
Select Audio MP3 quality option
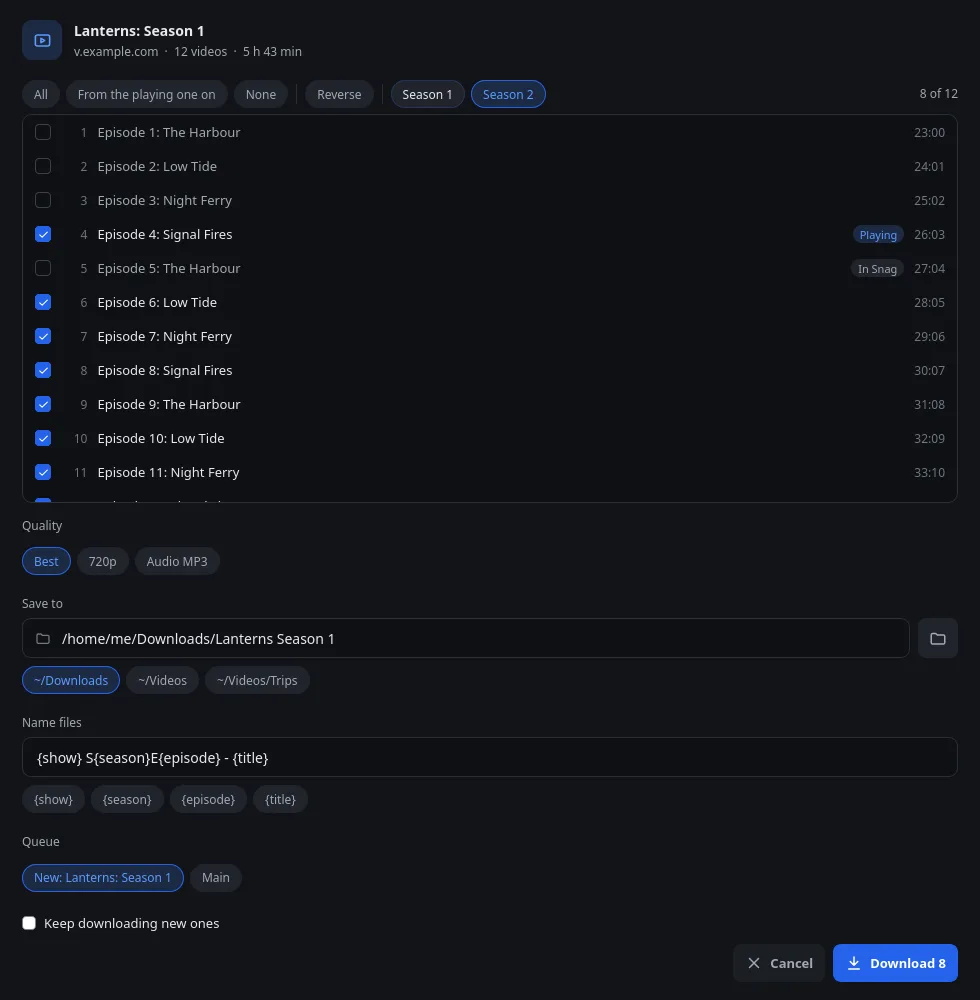click(x=177, y=561)
